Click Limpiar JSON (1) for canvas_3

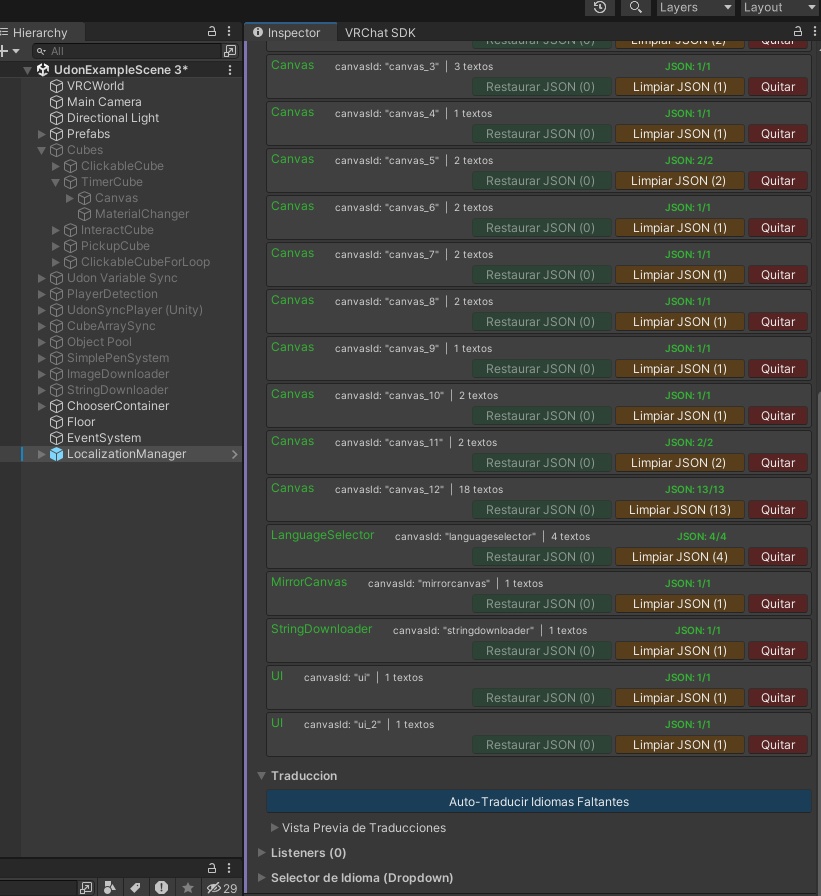tap(679, 87)
